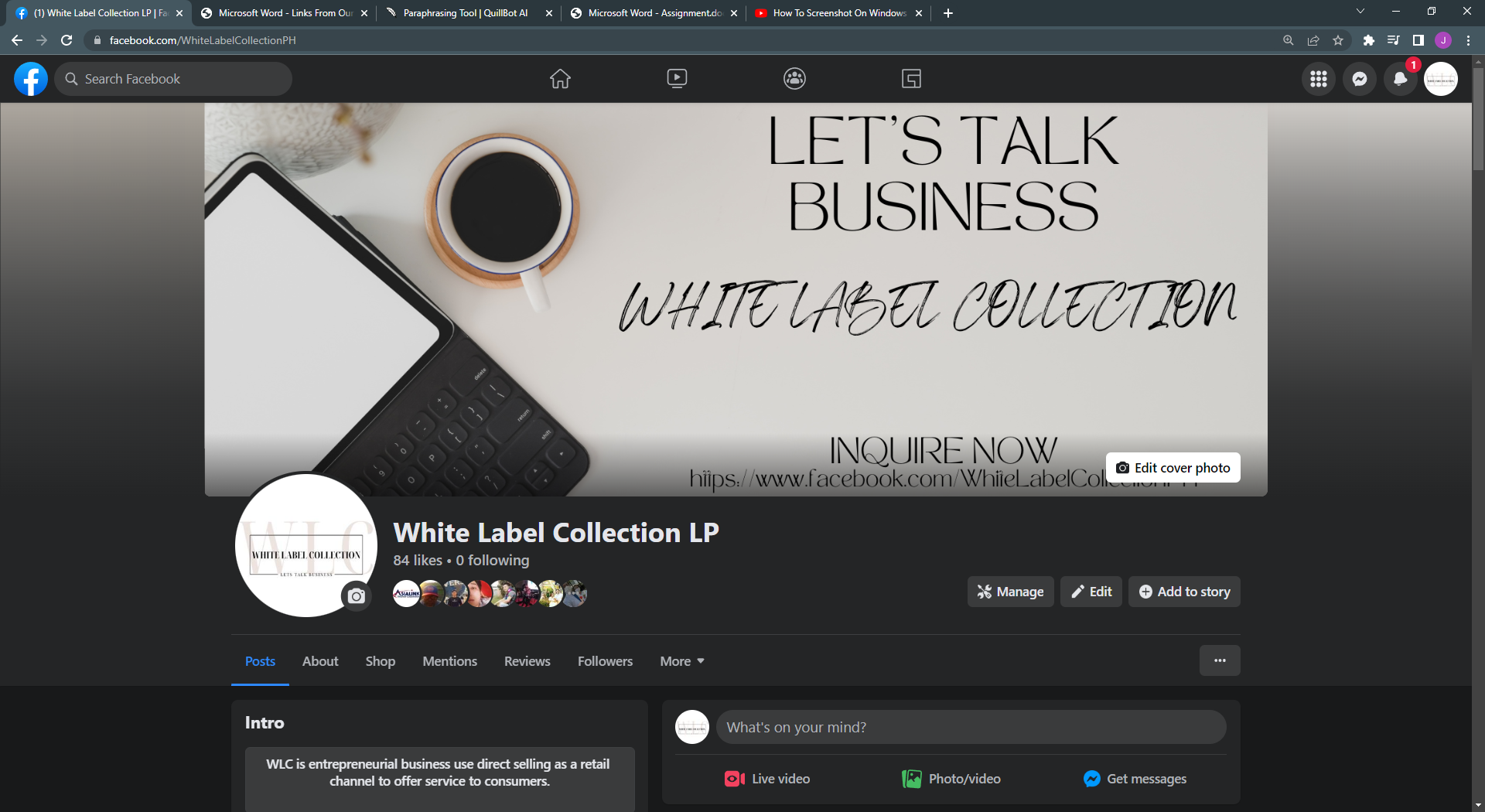Viewport: 1485px width, 812px height.
Task: Switch to the Posts tab
Action: (260, 661)
